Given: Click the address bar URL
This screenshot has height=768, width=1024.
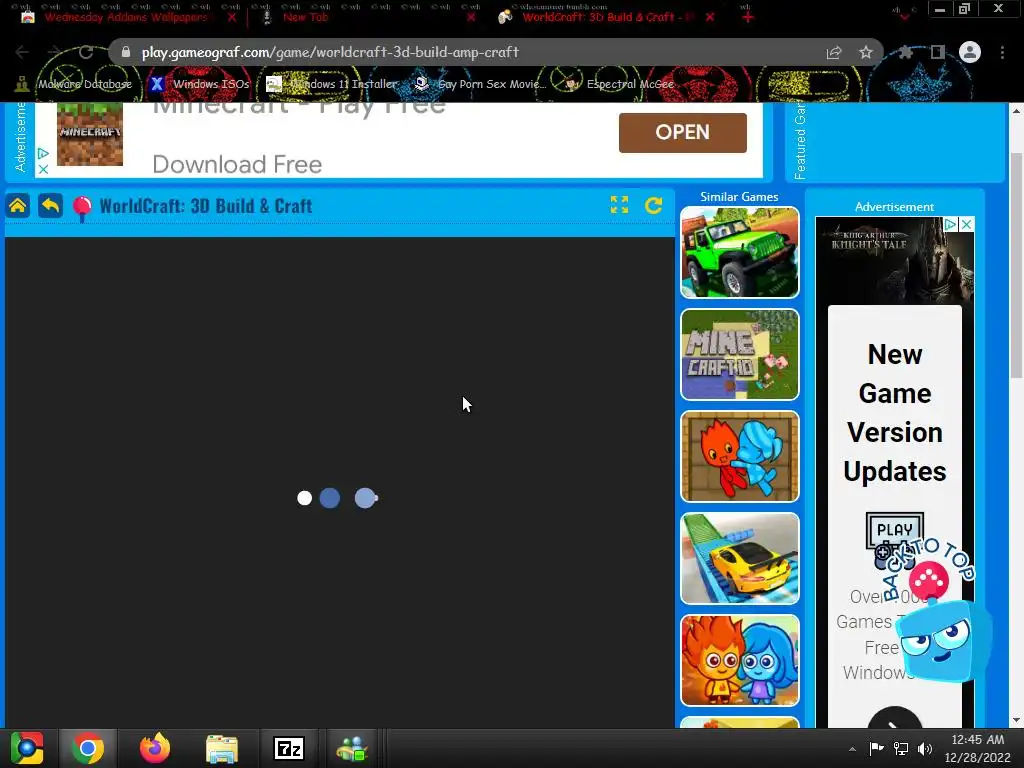Looking at the screenshot, I should coord(330,52).
